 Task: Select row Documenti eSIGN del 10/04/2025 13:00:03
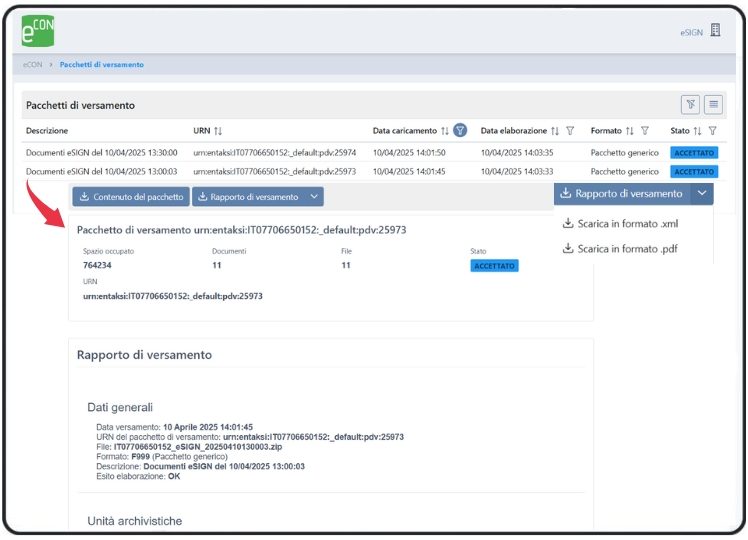[x=374, y=171]
